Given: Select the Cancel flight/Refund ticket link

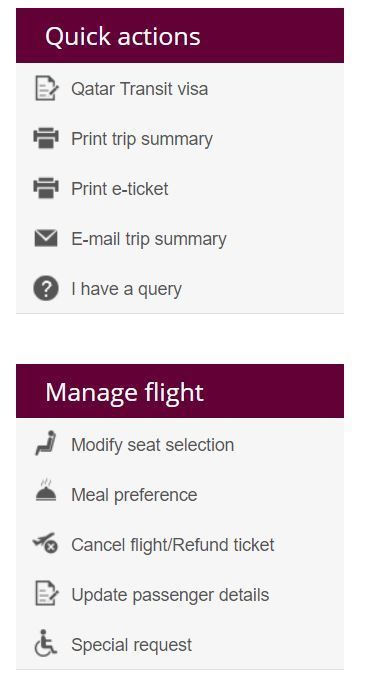Looking at the screenshot, I should coord(173,545).
